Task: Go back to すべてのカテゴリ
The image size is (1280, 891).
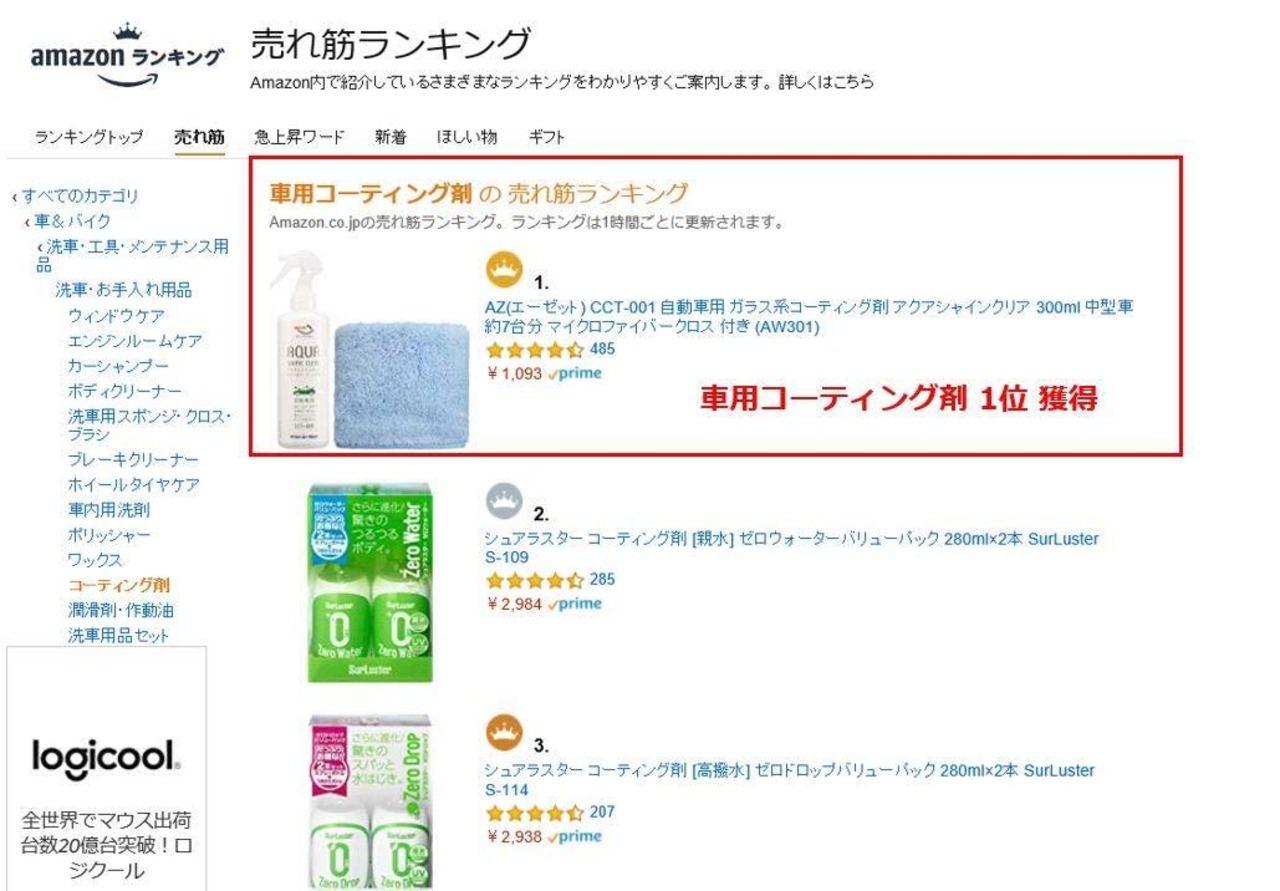Action: 76,196
